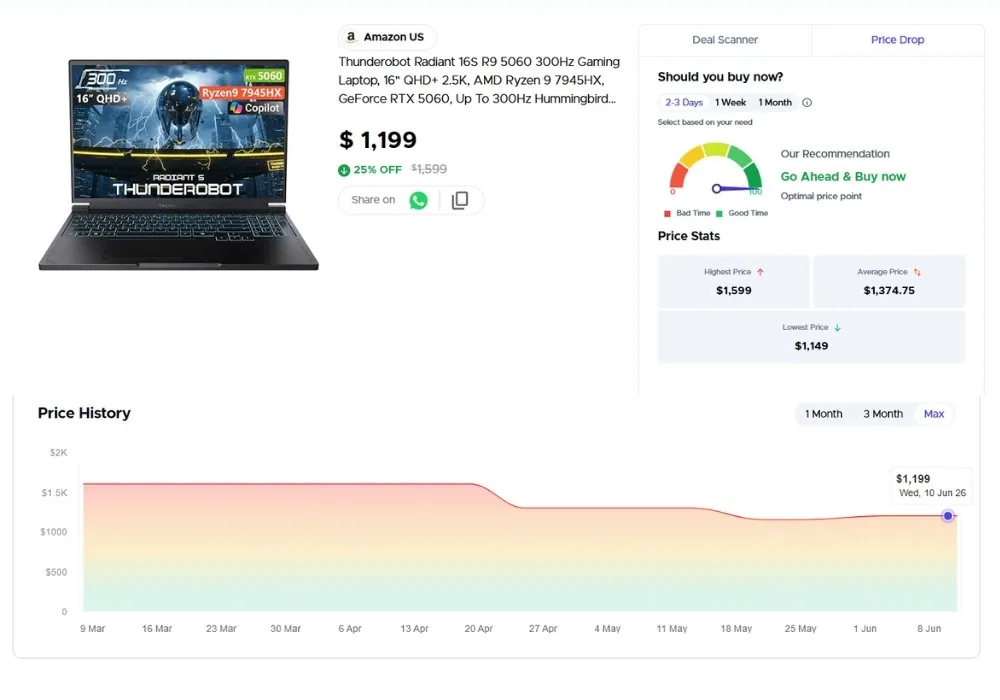Click the info icon next to 1 Month

pos(807,103)
